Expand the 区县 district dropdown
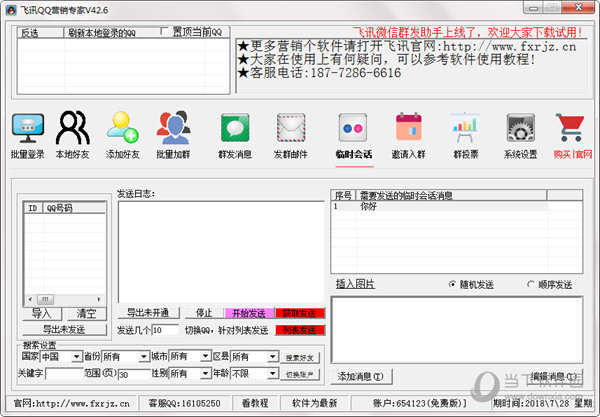Image resolution: width=600 pixels, height=417 pixels. pyautogui.click(x=272, y=357)
